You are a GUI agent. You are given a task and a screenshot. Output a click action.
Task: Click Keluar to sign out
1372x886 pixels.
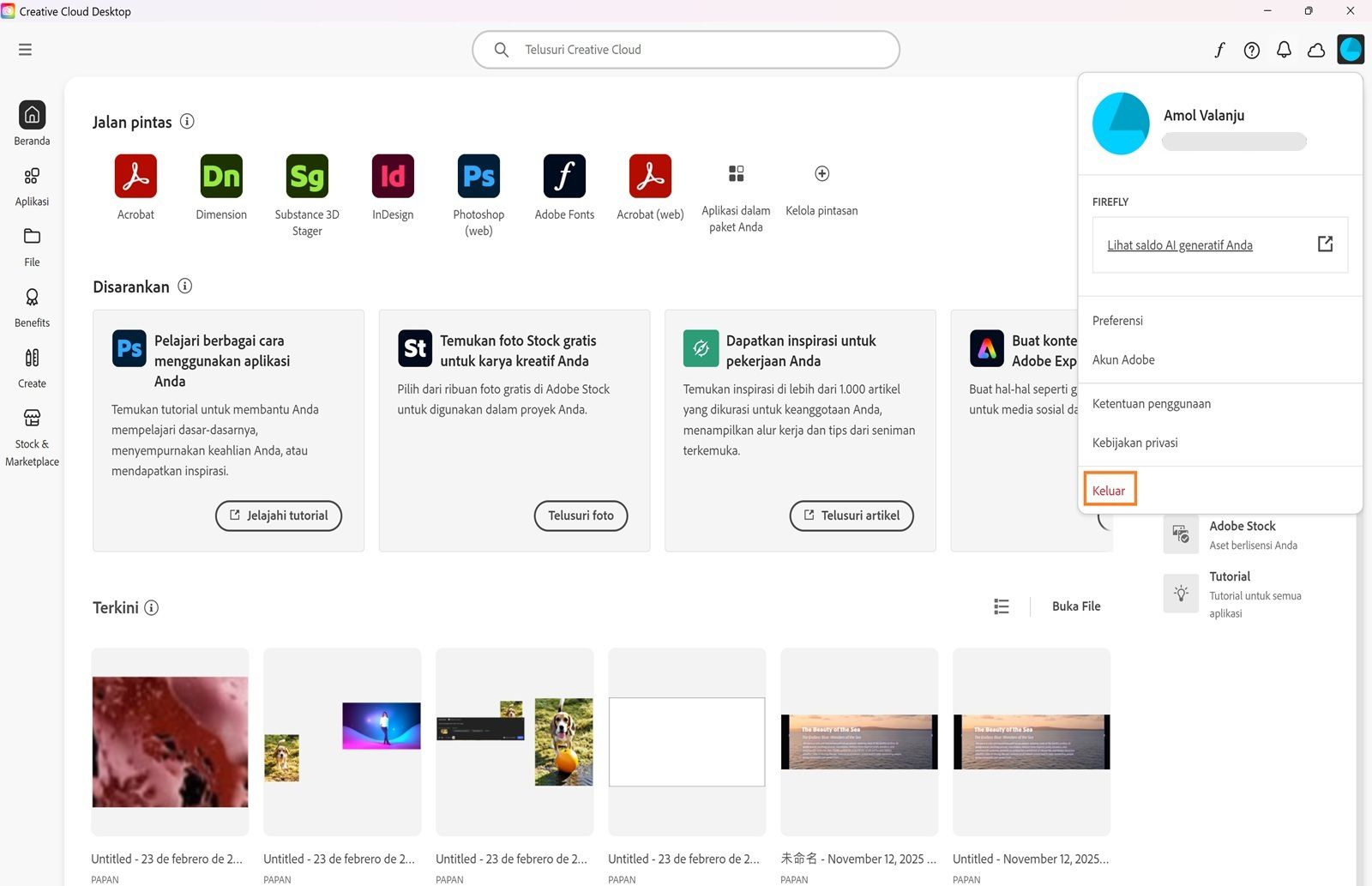[x=1110, y=491]
